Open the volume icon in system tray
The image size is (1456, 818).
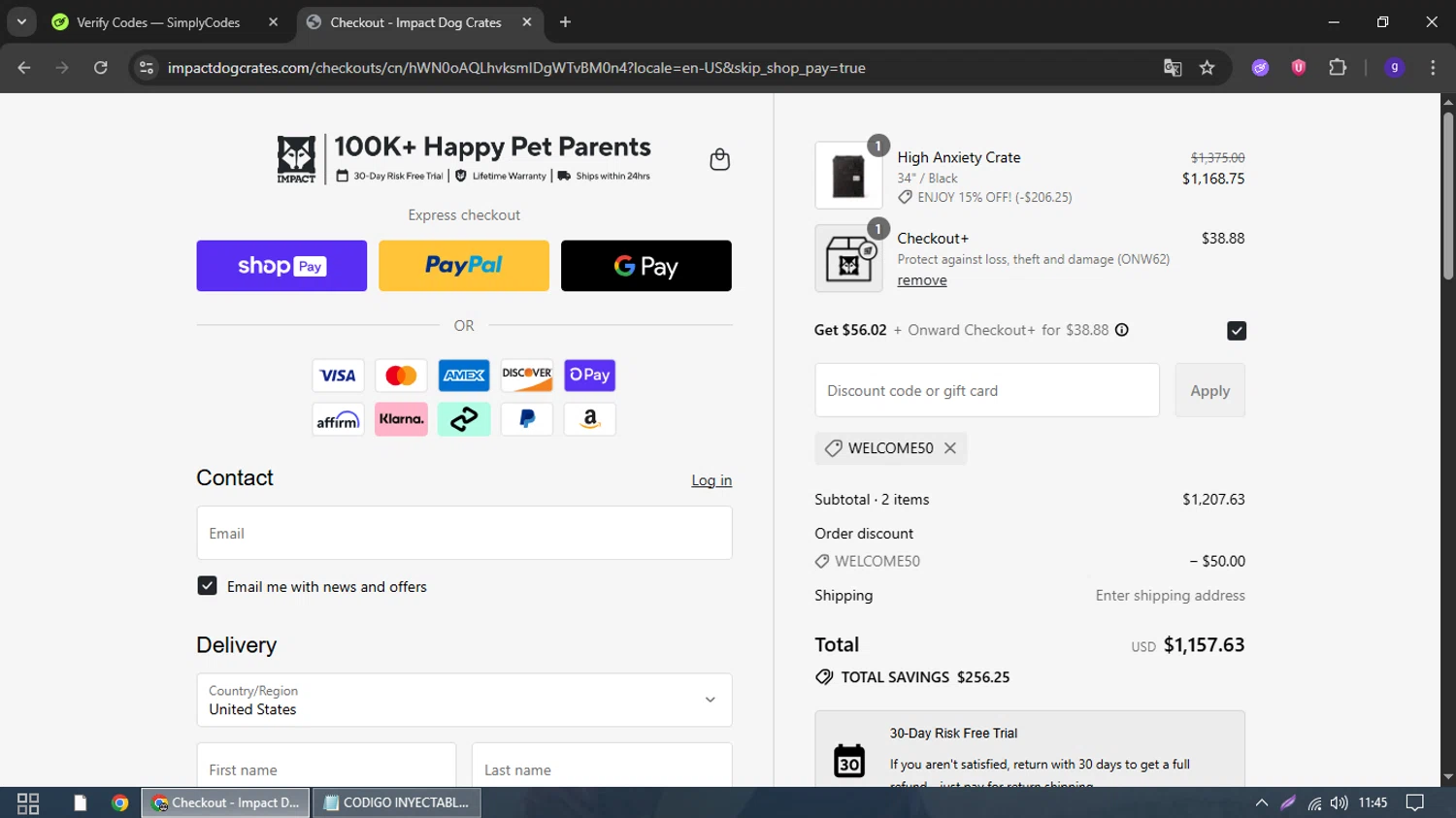1340,802
